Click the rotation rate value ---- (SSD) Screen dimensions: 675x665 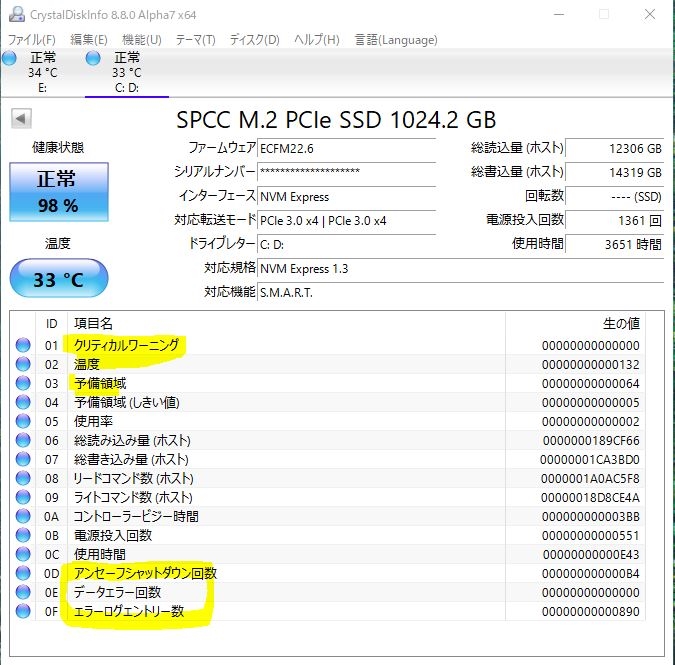pos(614,196)
